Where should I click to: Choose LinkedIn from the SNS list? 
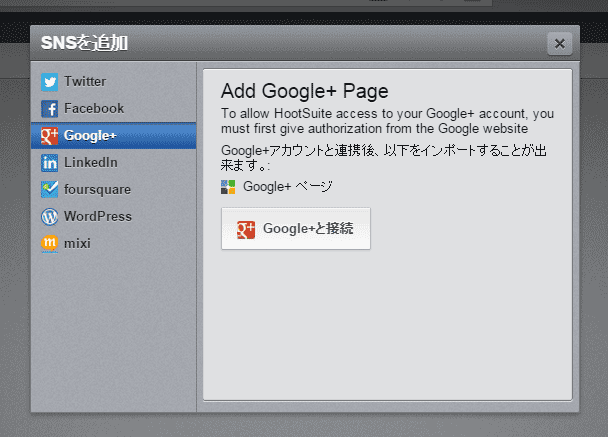(114, 163)
